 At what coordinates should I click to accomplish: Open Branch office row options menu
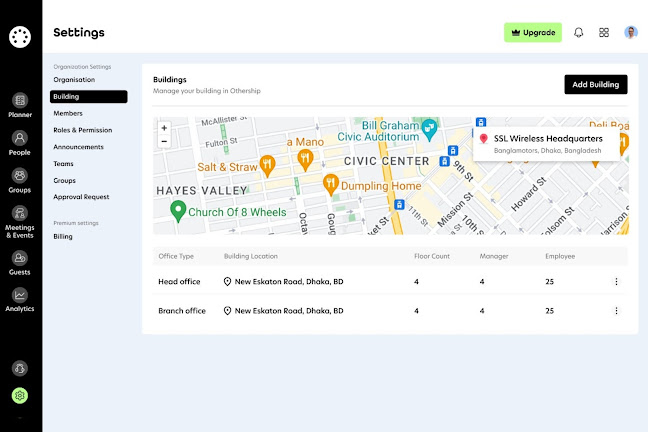tap(616, 310)
